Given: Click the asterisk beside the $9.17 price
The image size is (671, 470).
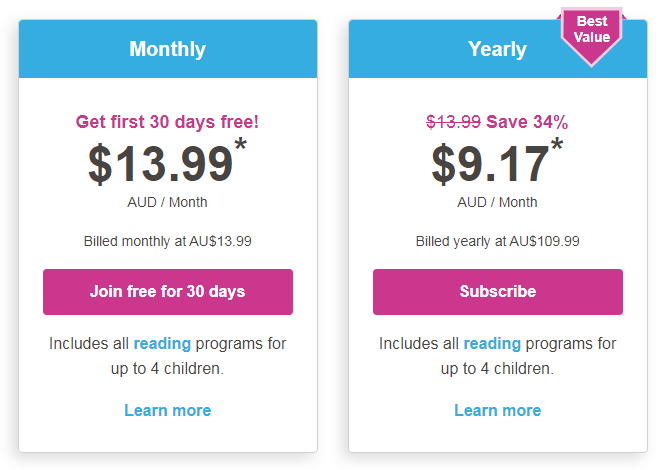Looking at the screenshot, I should pyautogui.click(x=556, y=149).
